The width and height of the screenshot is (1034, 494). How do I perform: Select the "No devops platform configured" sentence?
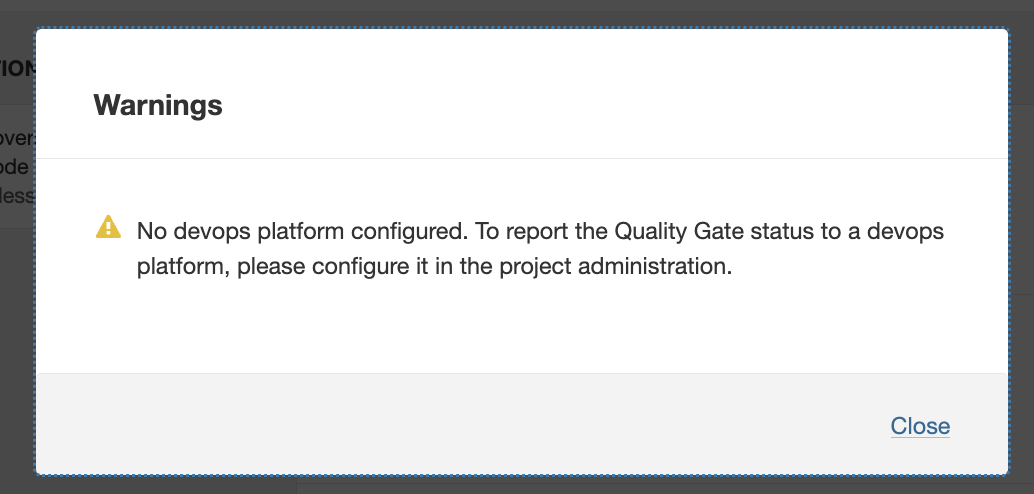coord(301,232)
